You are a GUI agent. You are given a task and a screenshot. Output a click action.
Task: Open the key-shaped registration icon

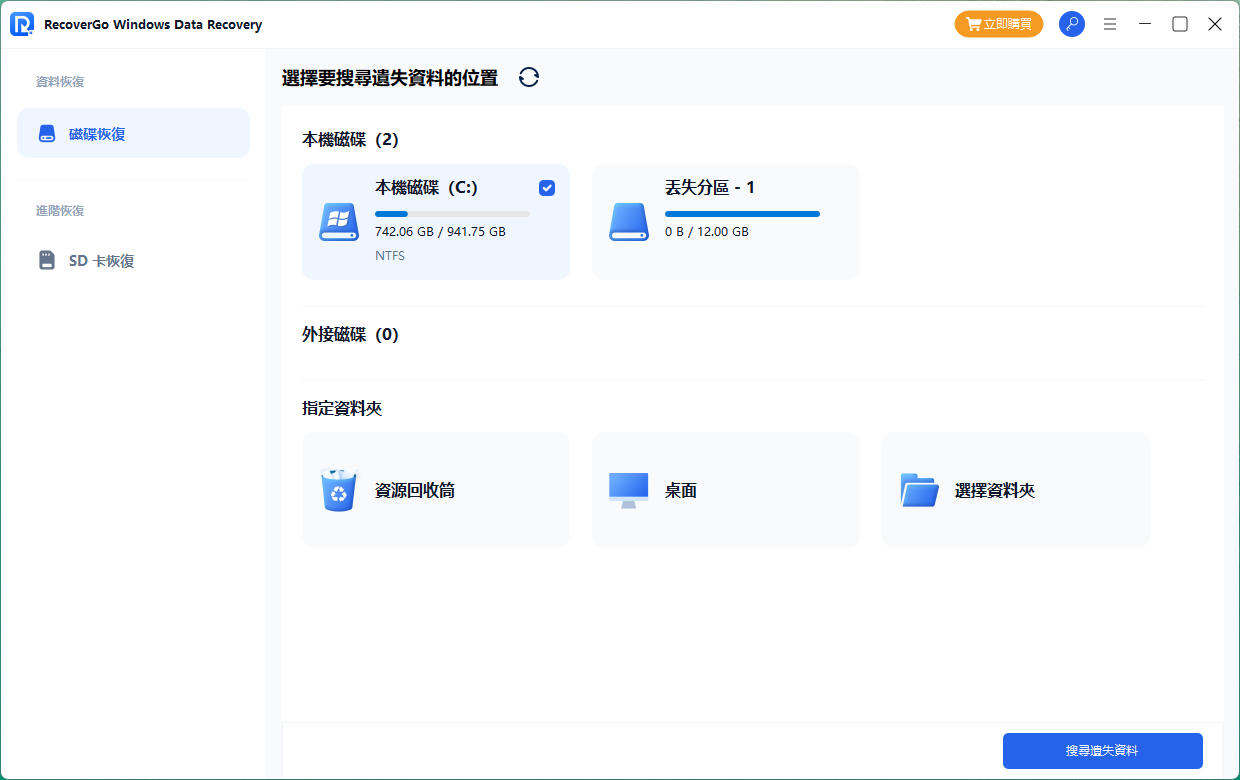[1072, 24]
